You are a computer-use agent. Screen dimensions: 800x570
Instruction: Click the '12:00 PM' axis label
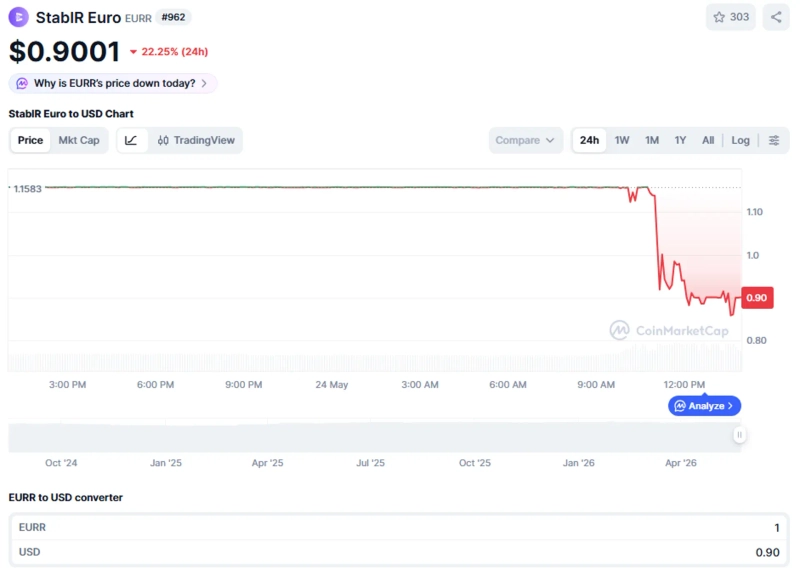(x=684, y=385)
